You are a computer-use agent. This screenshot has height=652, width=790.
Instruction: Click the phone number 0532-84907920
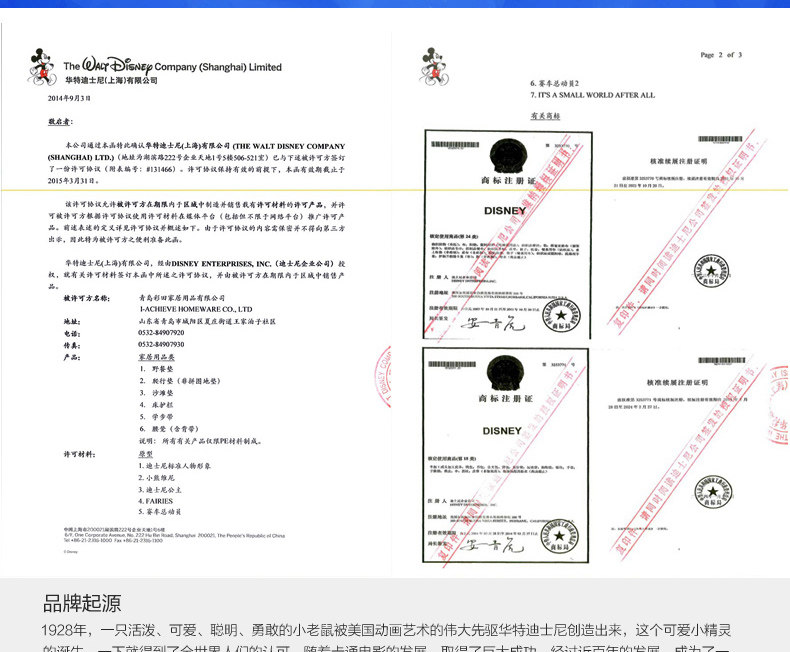(x=161, y=333)
